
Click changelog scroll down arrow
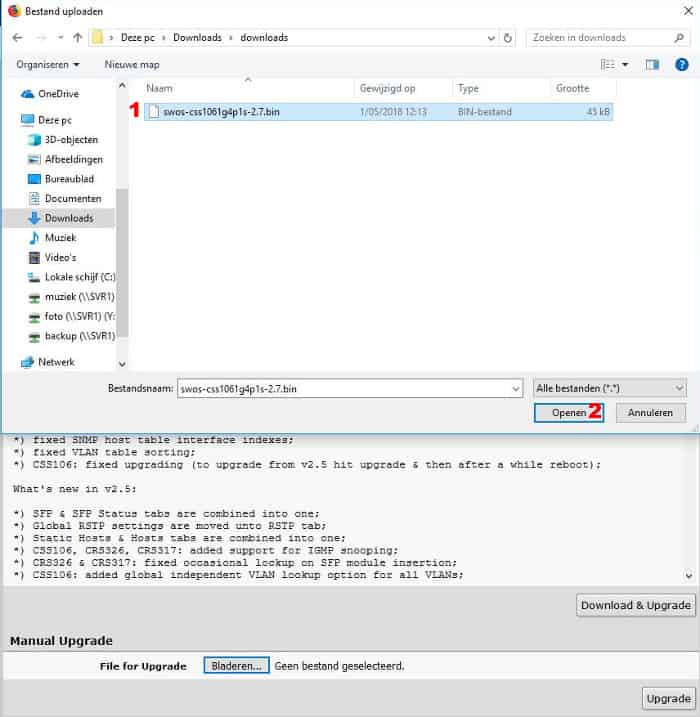689,576
